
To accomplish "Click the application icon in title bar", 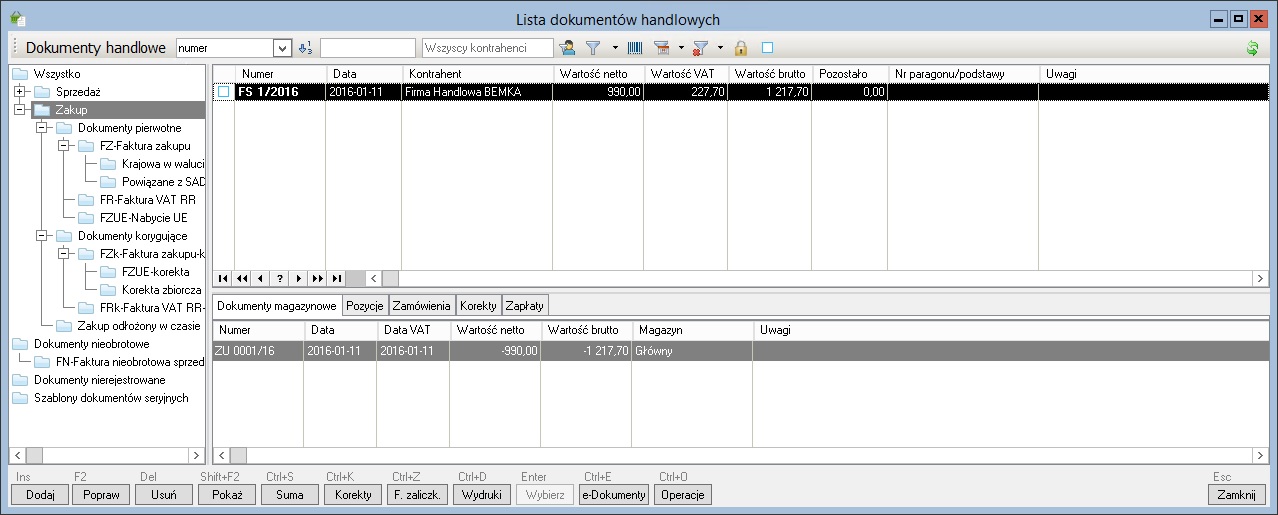I will pyautogui.click(x=16, y=19).
